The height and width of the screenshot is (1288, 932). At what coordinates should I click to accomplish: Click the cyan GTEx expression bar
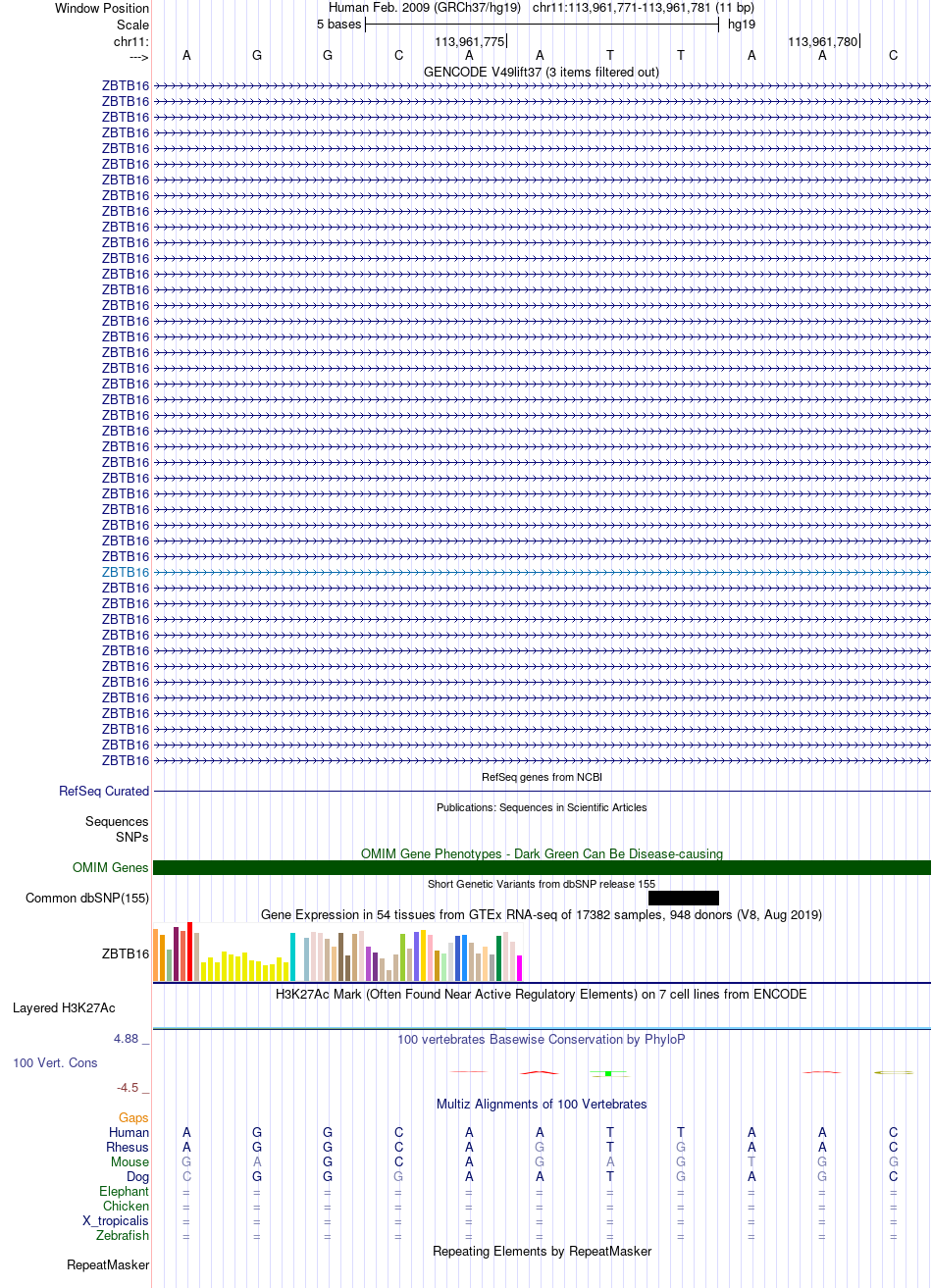(x=292, y=956)
